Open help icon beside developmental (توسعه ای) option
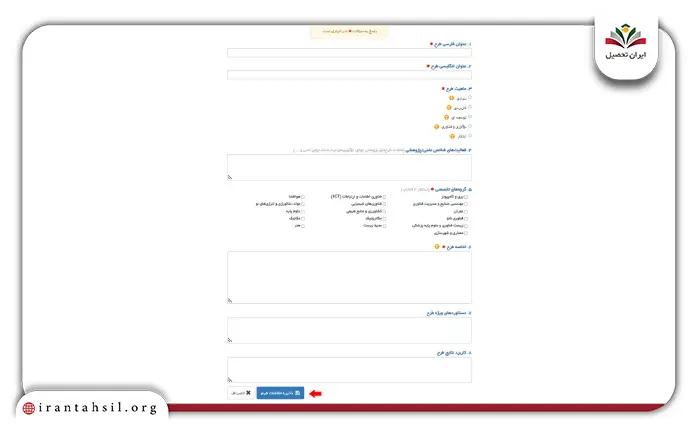This screenshot has height=430, width=700. pyautogui.click(x=446, y=117)
